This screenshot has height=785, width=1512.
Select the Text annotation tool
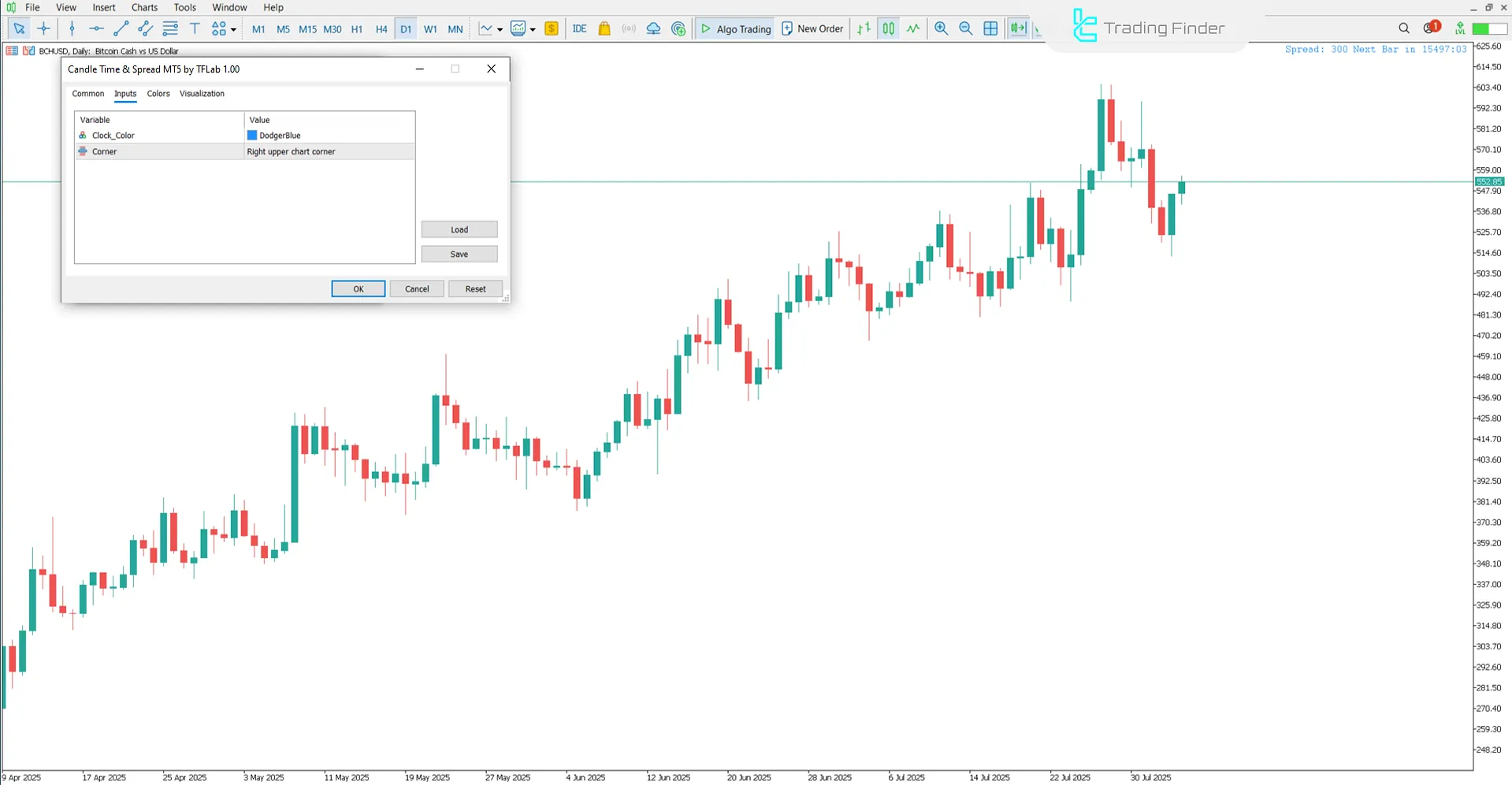point(195,28)
